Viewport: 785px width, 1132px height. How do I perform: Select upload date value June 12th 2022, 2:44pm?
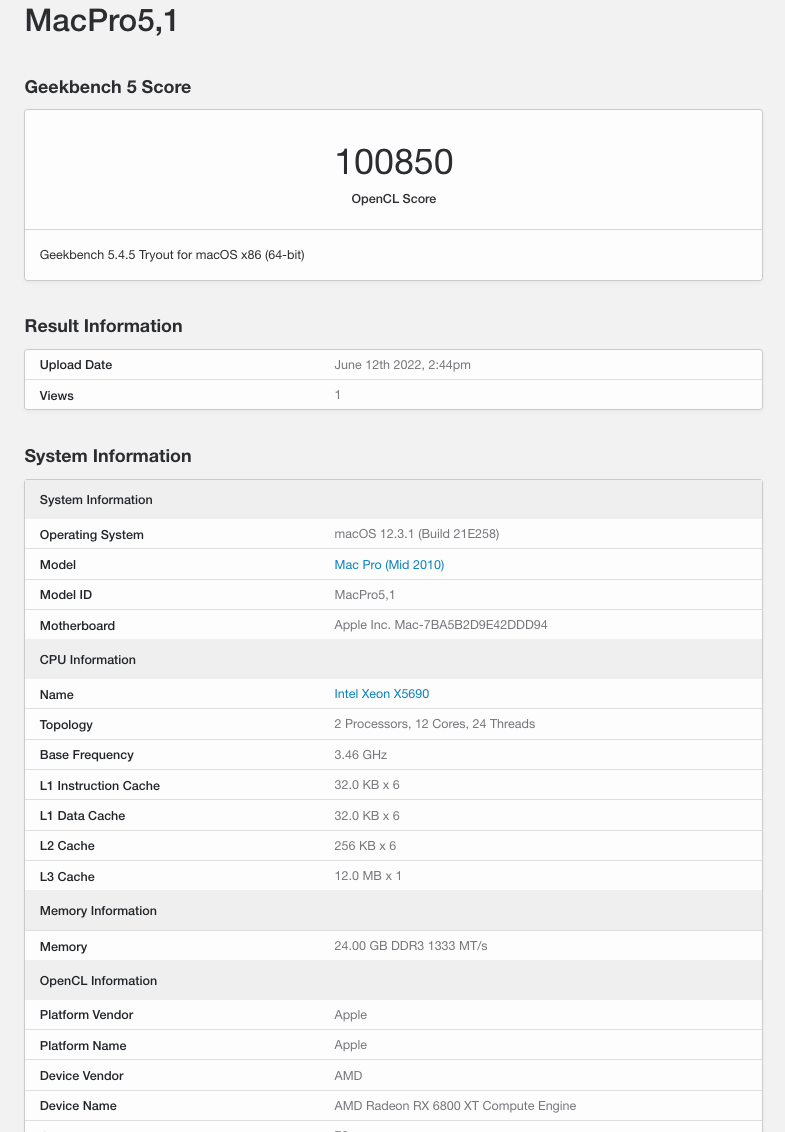coord(402,365)
